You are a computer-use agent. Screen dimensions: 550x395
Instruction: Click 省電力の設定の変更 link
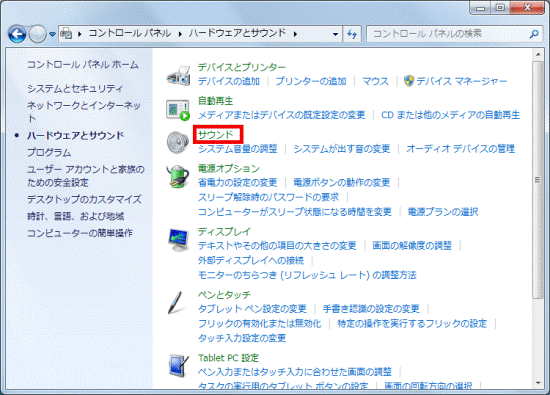click(237, 182)
